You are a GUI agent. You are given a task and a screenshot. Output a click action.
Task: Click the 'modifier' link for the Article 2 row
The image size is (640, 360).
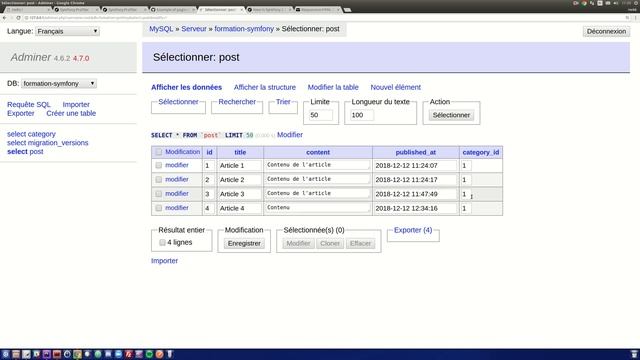click(177, 179)
